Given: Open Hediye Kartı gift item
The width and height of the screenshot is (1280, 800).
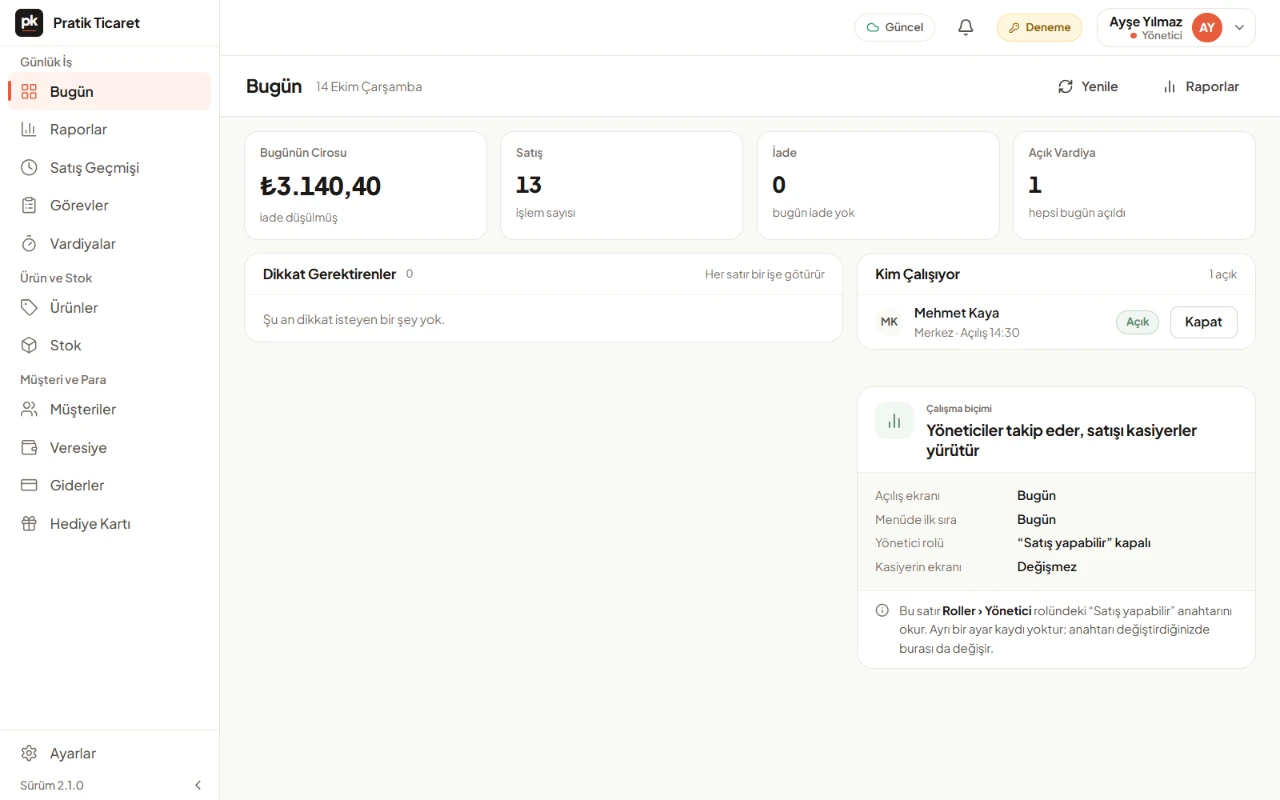Looking at the screenshot, I should (x=109, y=523).
